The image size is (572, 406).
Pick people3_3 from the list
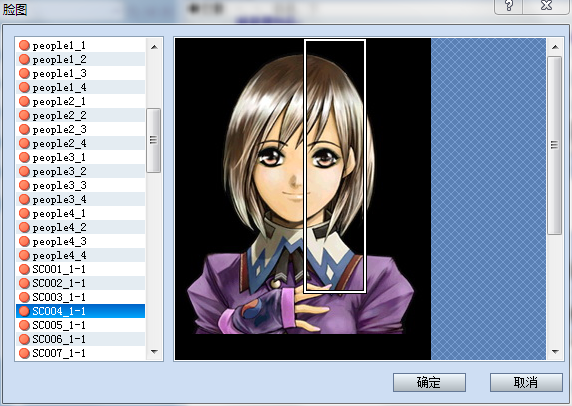pos(81,185)
